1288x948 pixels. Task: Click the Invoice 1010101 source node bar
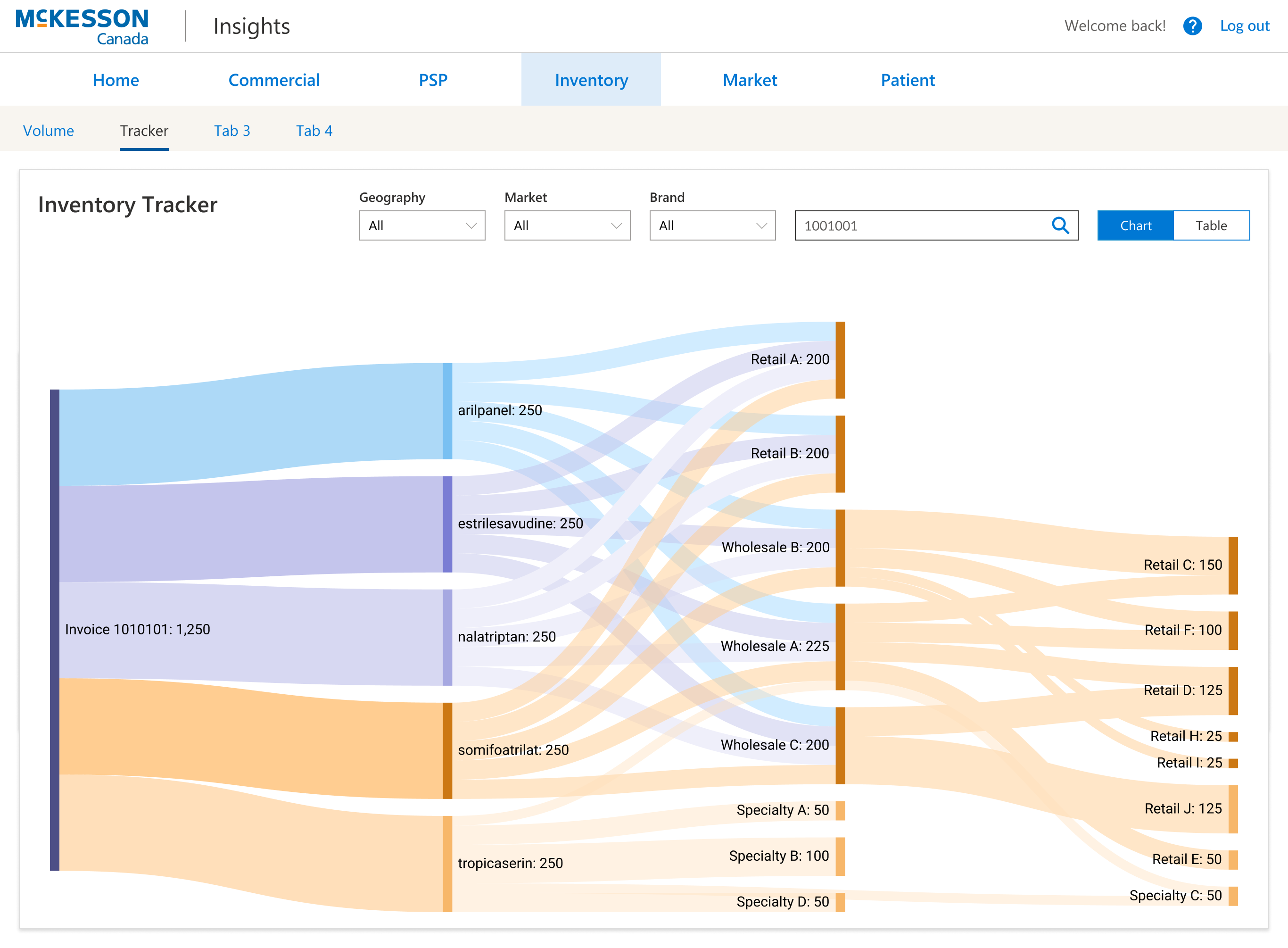pos(55,630)
